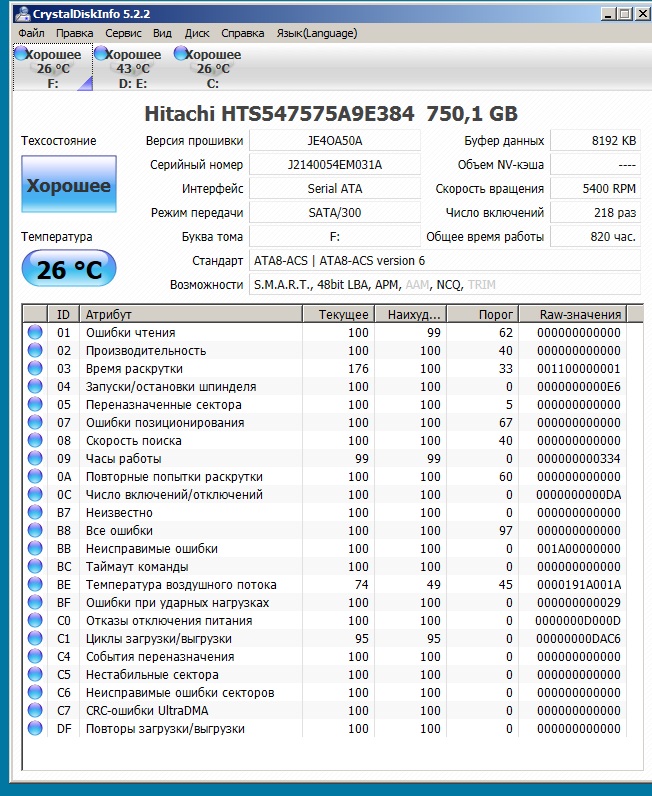
Task: Open the Файл menu
Action: pos(31,33)
